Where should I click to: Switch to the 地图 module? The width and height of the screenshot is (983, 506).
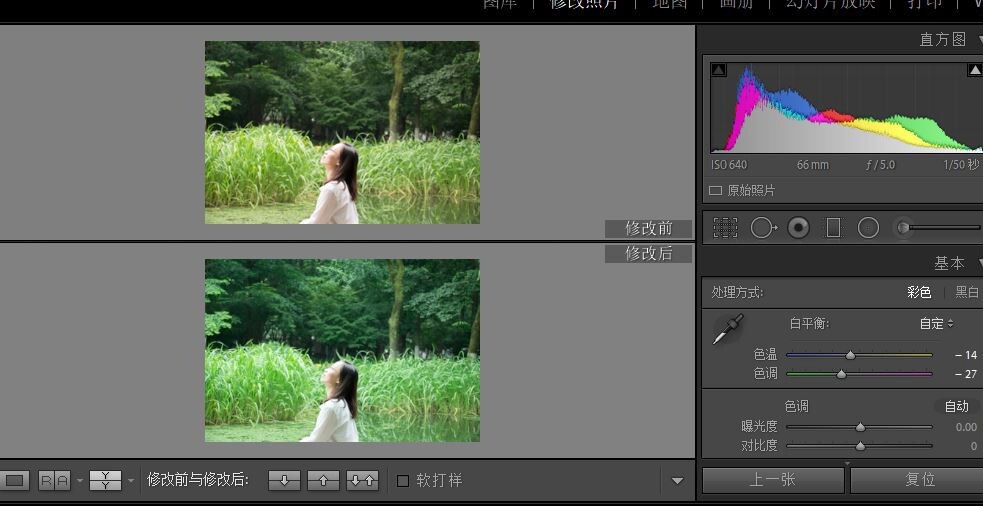[669, 4]
